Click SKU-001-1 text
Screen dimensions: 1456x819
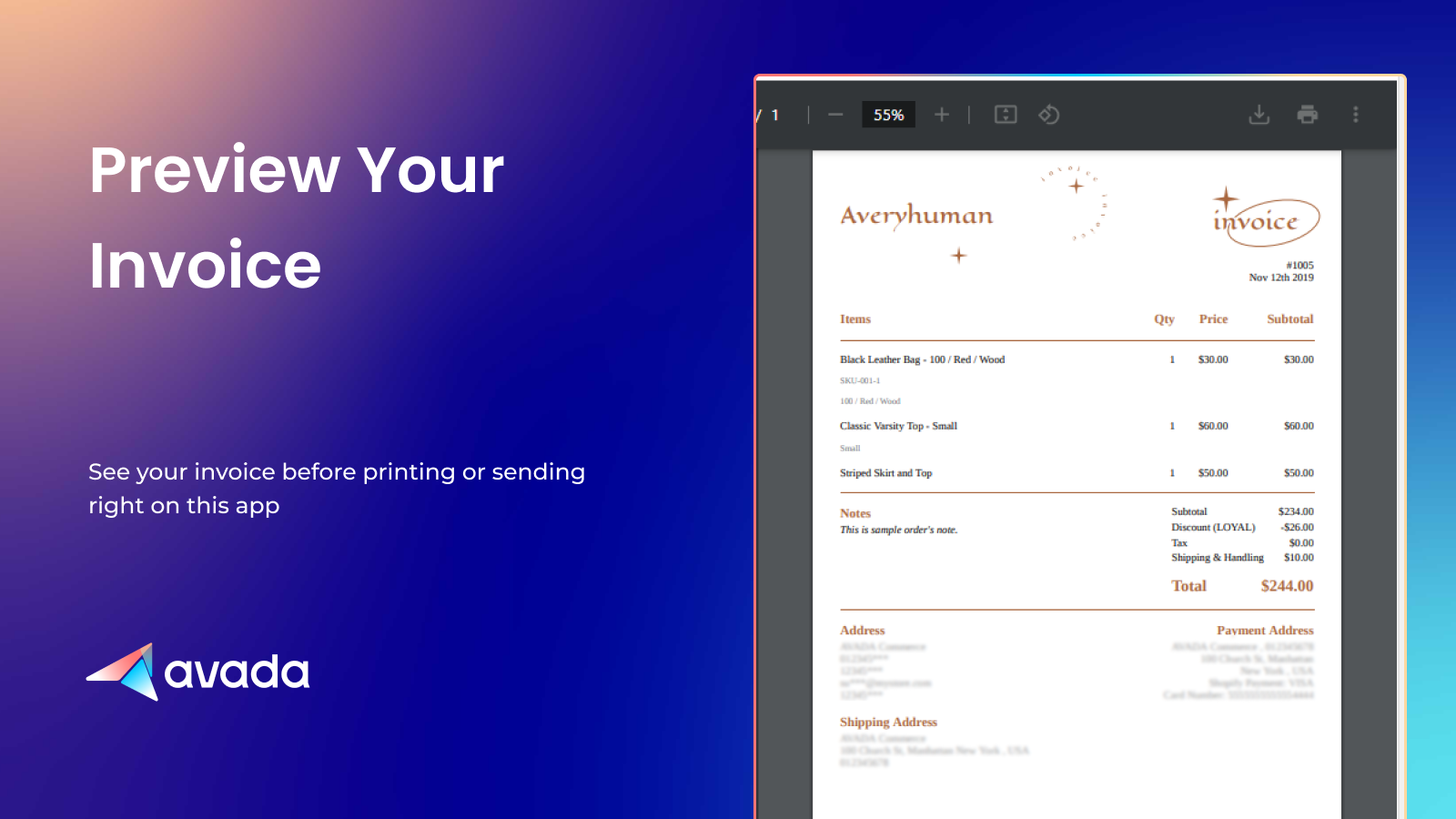point(860,381)
